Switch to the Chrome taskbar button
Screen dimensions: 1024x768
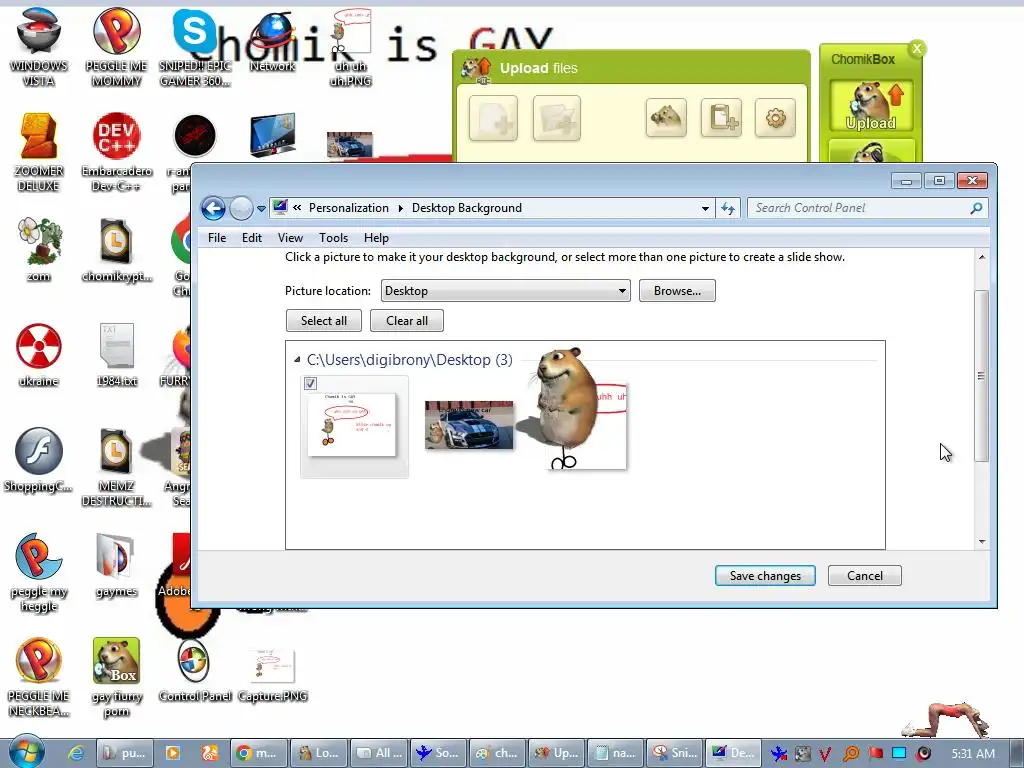(260, 753)
